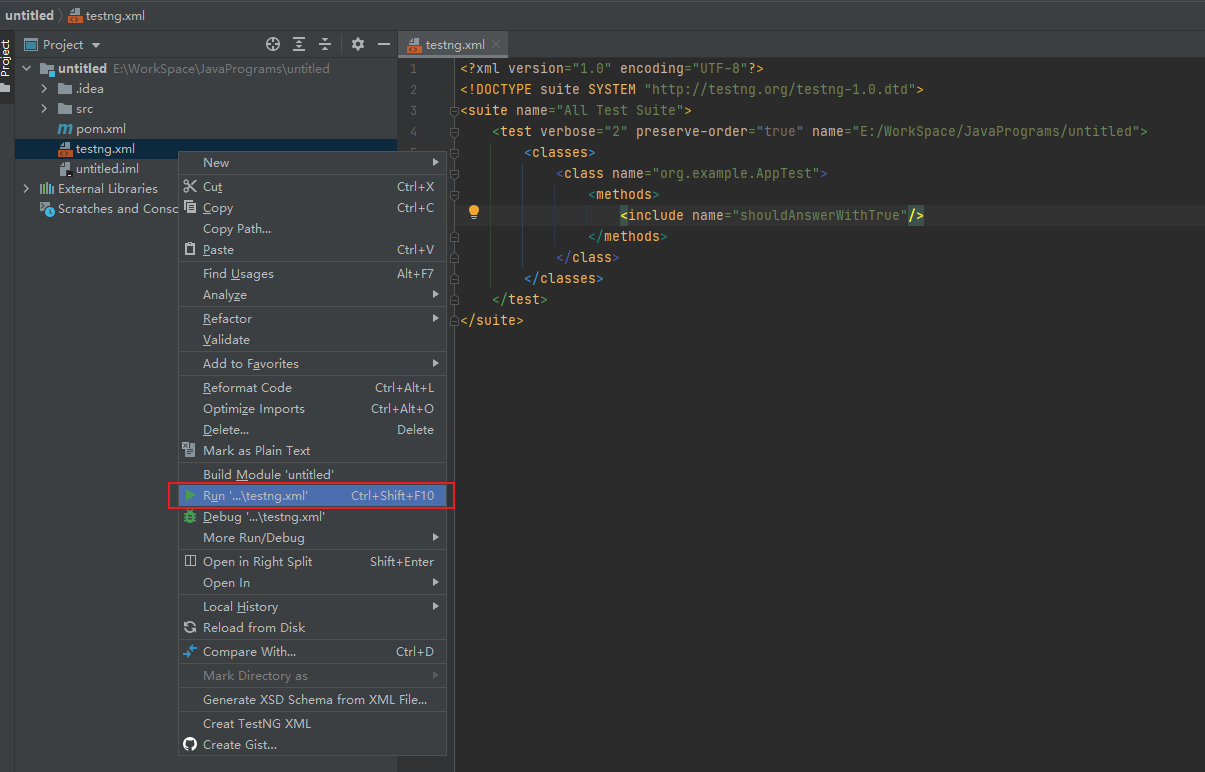Select pom.xml in project tree
1205x772 pixels.
[x=101, y=129]
